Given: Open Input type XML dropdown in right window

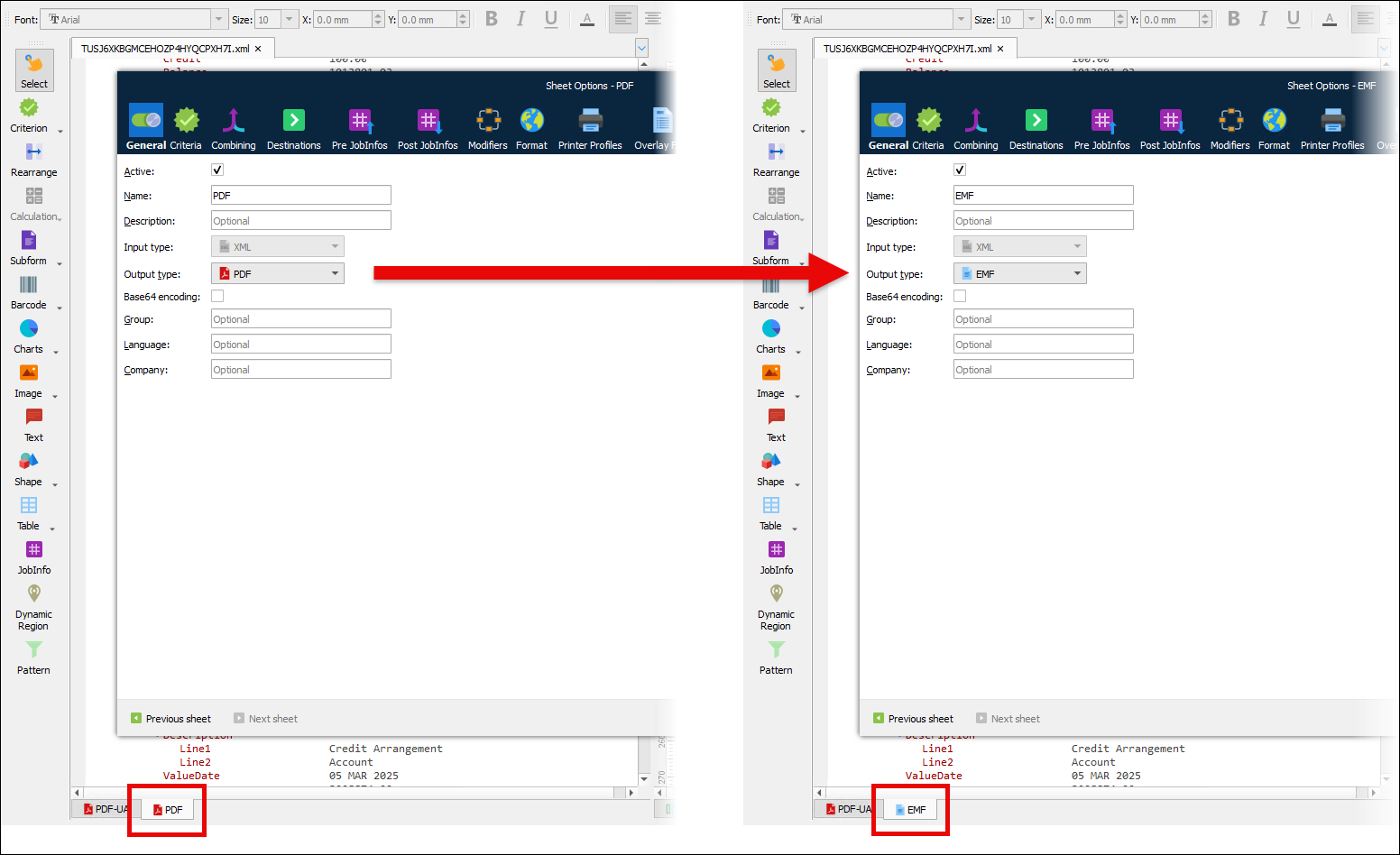Looking at the screenshot, I should point(1020,246).
